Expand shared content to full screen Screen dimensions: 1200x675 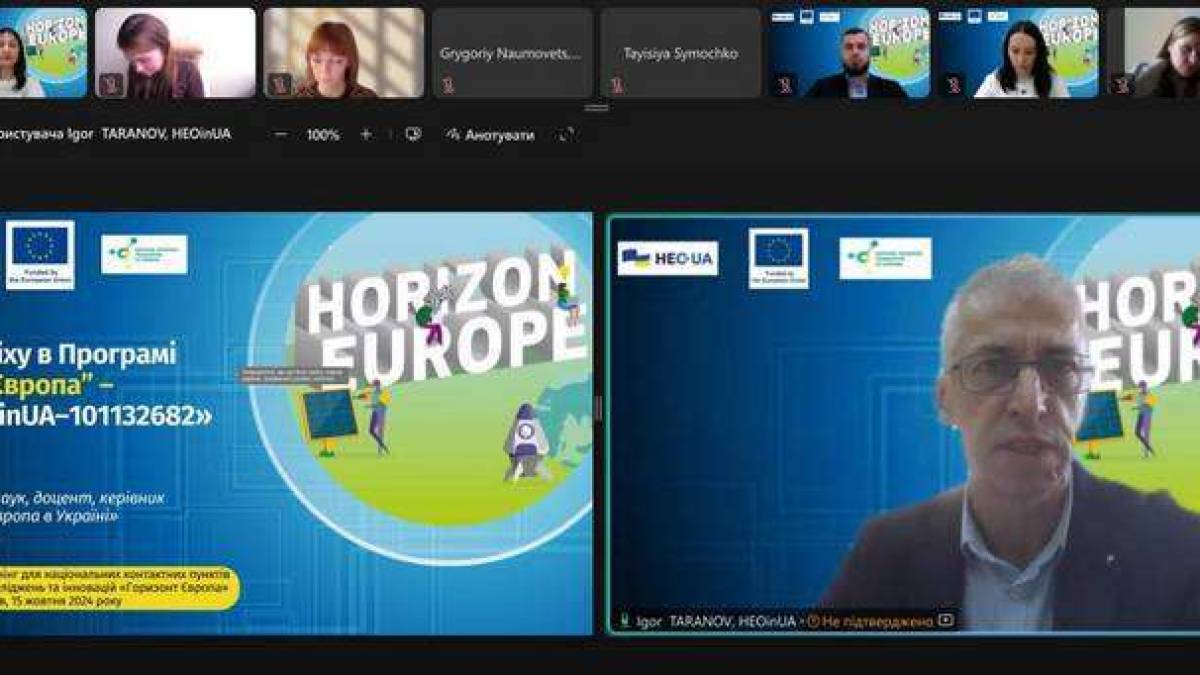tap(567, 134)
